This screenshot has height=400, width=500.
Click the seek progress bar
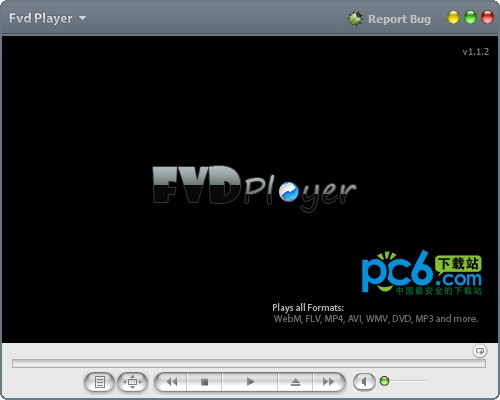[249, 363]
